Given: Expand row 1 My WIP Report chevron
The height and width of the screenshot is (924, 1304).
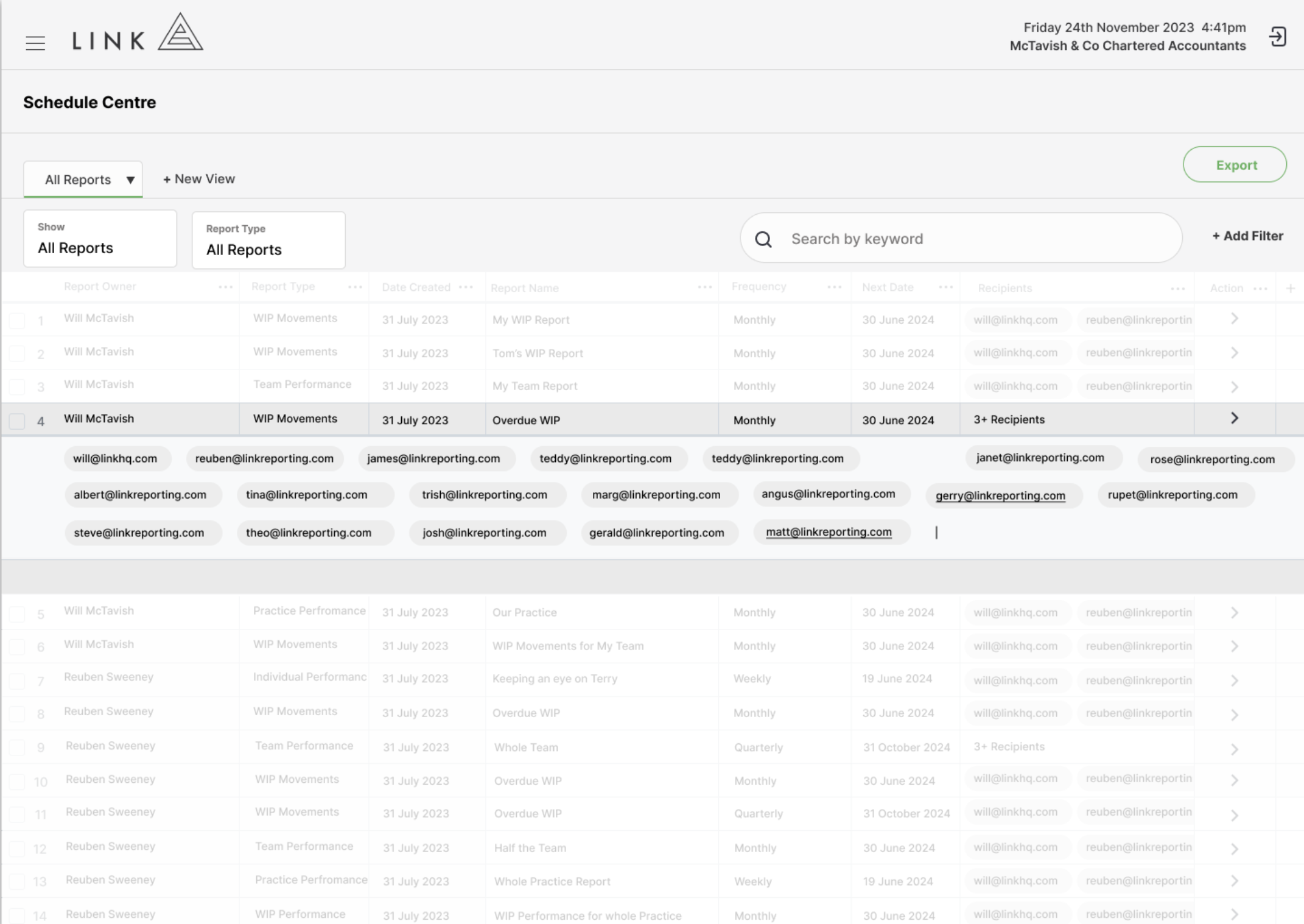Looking at the screenshot, I should 1235,319.
